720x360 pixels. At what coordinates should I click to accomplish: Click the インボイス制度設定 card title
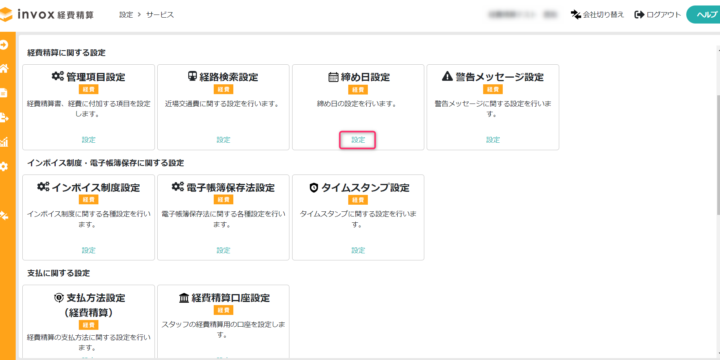(96, 187)
